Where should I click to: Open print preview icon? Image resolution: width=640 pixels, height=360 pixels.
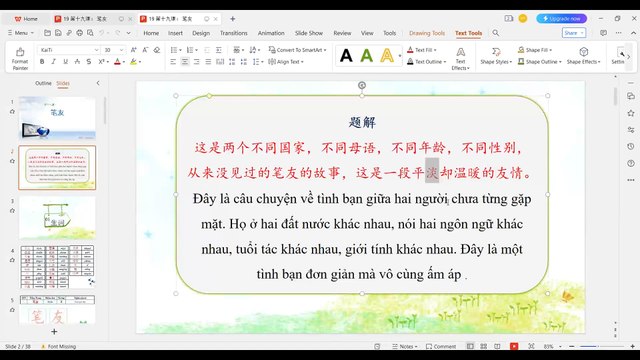pos(90,33)
